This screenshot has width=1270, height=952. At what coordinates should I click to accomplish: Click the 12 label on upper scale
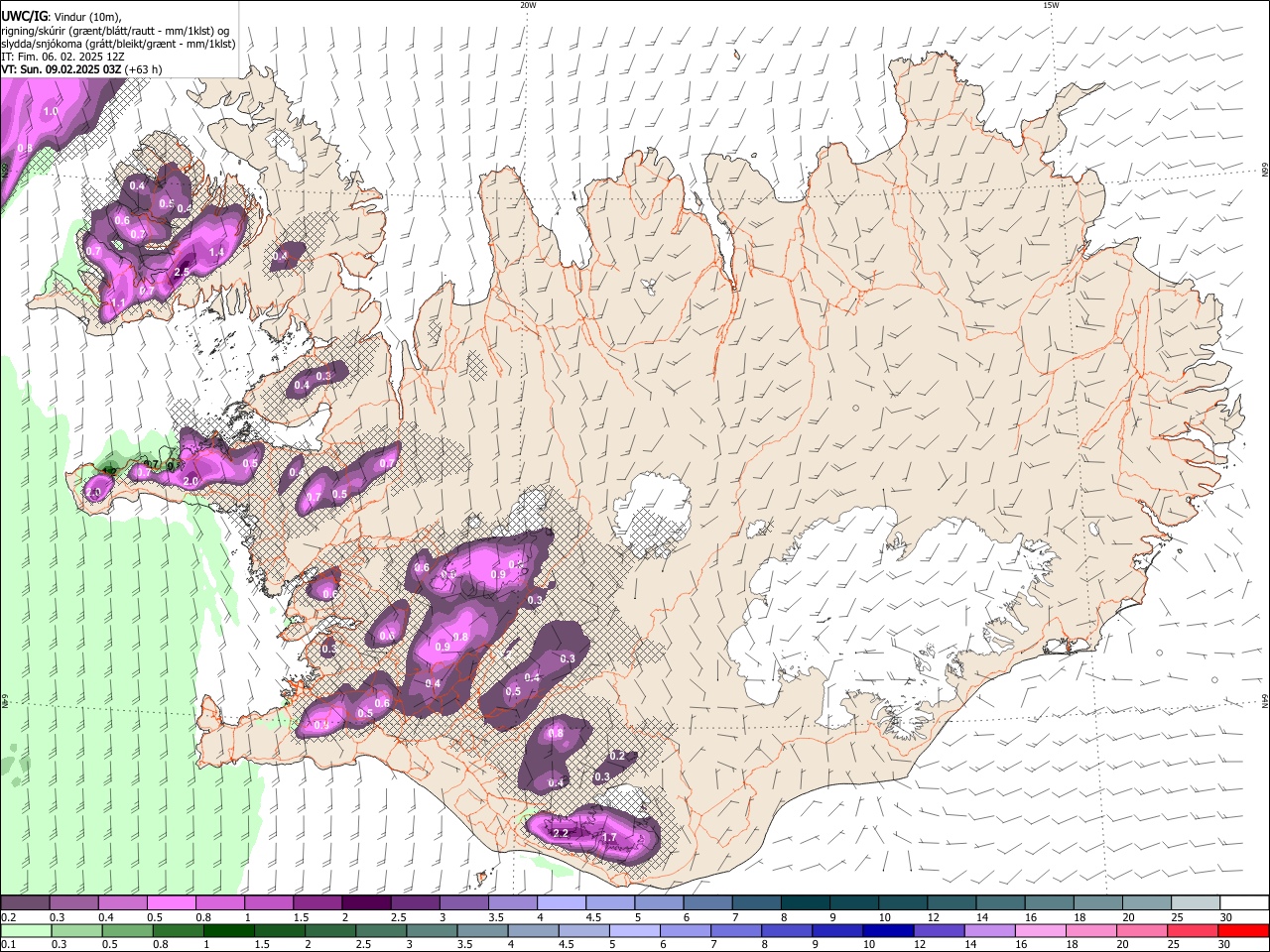(x=934, y=917)
